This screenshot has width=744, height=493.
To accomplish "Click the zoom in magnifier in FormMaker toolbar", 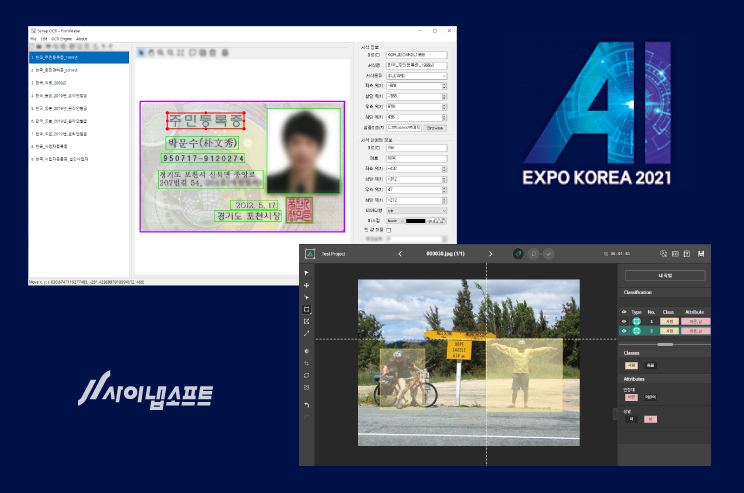I will [161, 53].
